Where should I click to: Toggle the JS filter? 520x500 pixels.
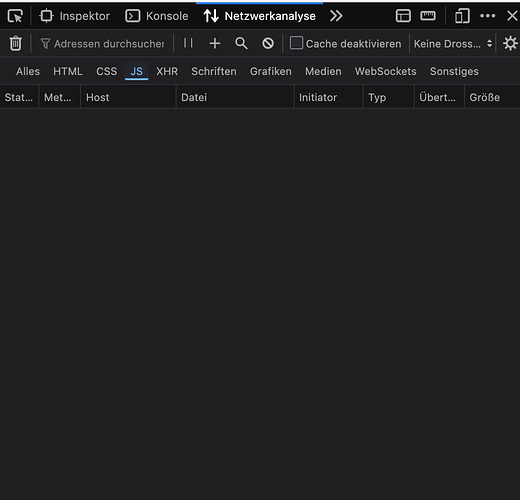point(137,71)
